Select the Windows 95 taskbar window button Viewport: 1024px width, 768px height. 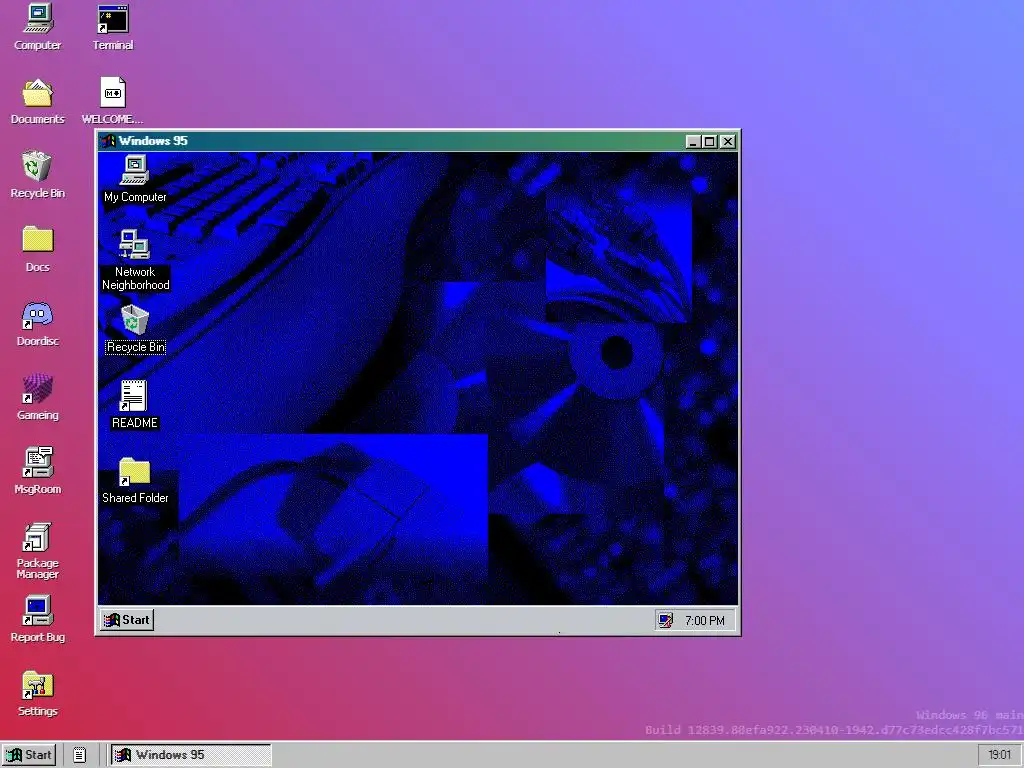click(x=191, y=756)
